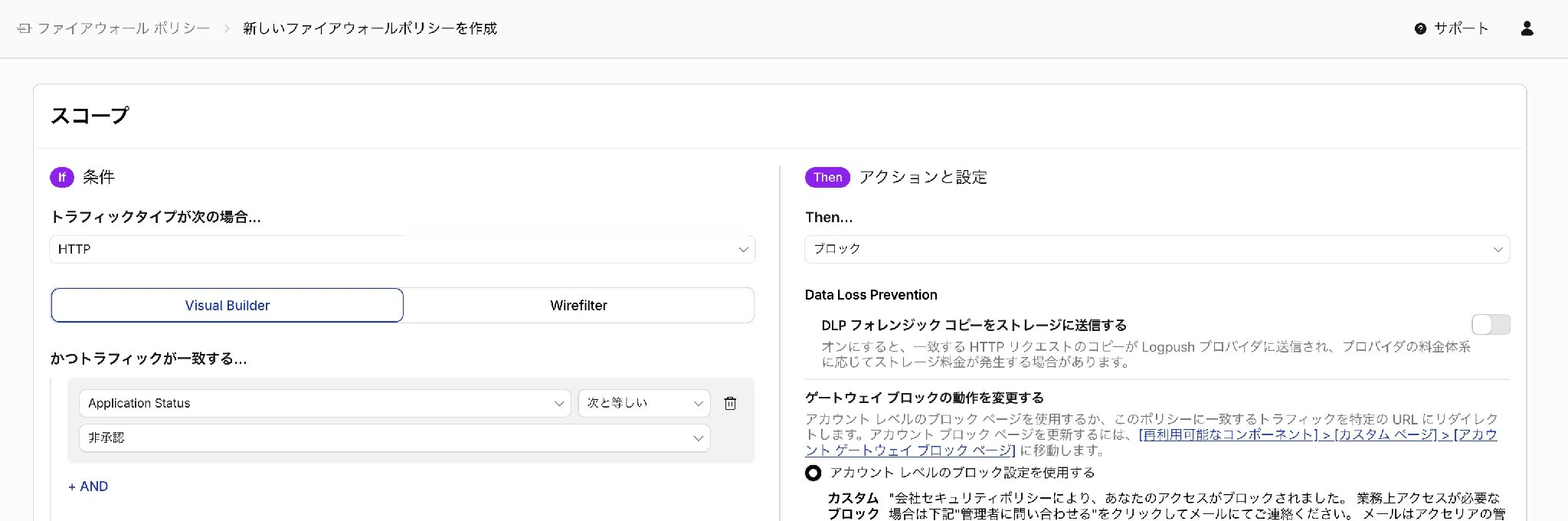Click the トラフィックタイプが次の場合... label

(155, 217)
